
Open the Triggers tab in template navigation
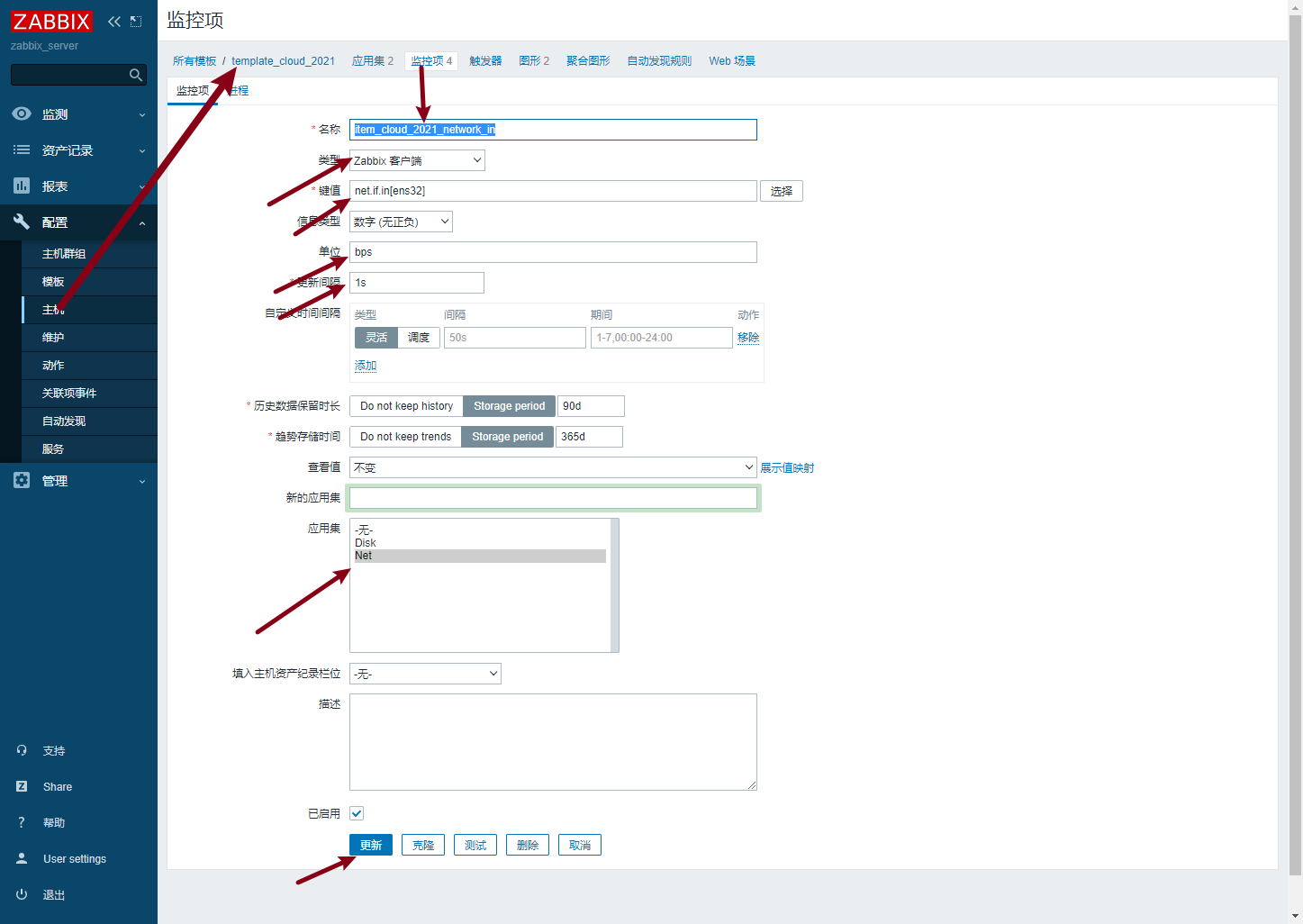point(485,61)
